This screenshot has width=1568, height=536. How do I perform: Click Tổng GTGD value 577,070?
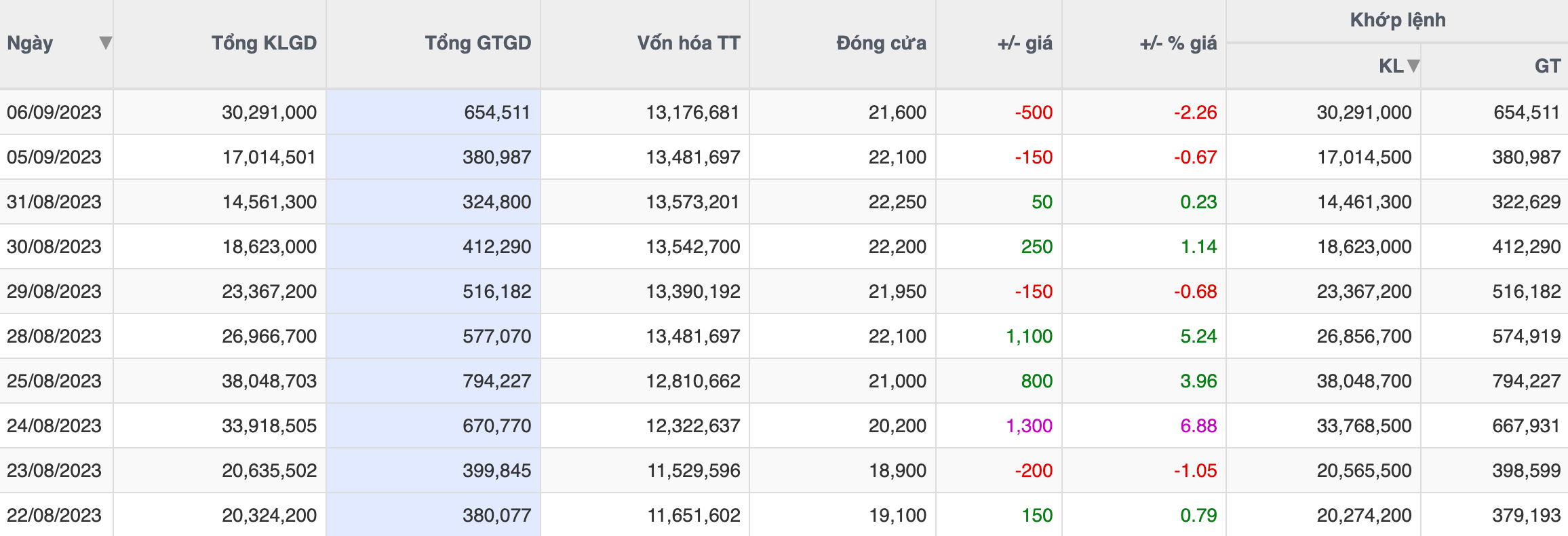click(x=497, y=336)
